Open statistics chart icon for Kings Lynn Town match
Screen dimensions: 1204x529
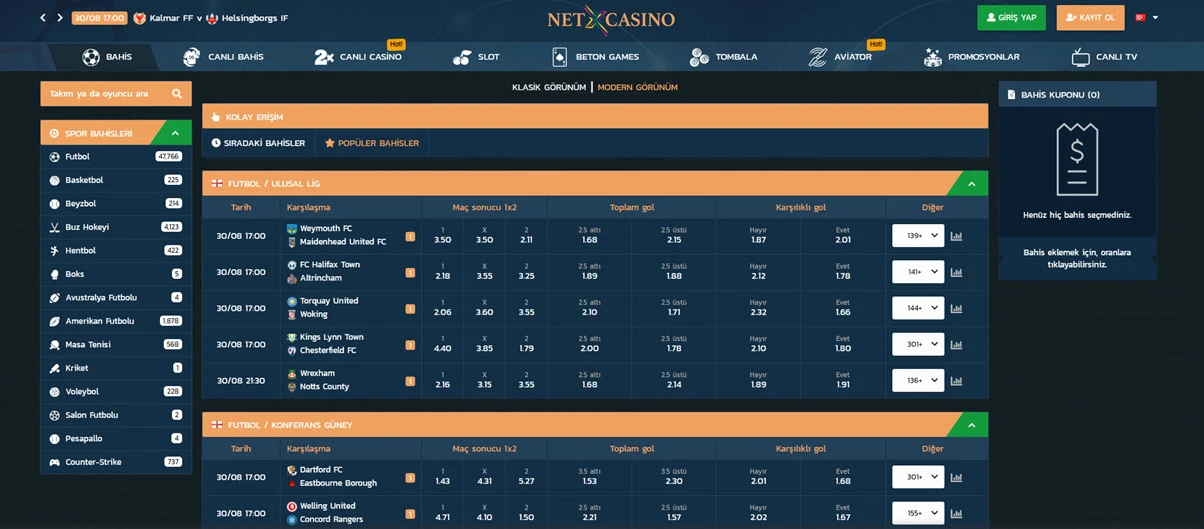tap(956, 345)
